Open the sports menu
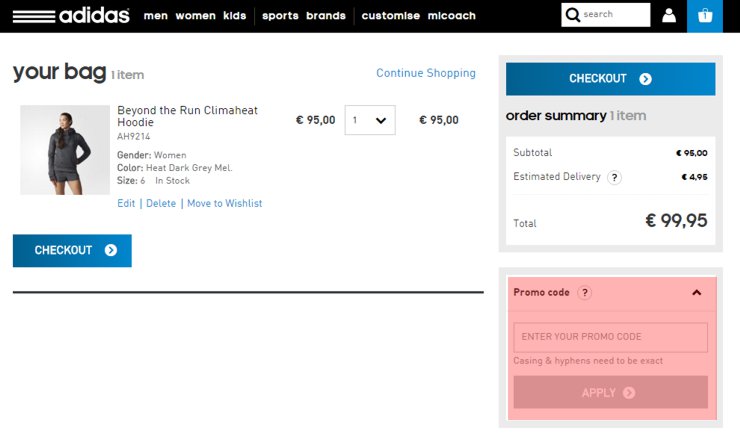This screenshot has height=440, width=740. [x=280, y=16]
